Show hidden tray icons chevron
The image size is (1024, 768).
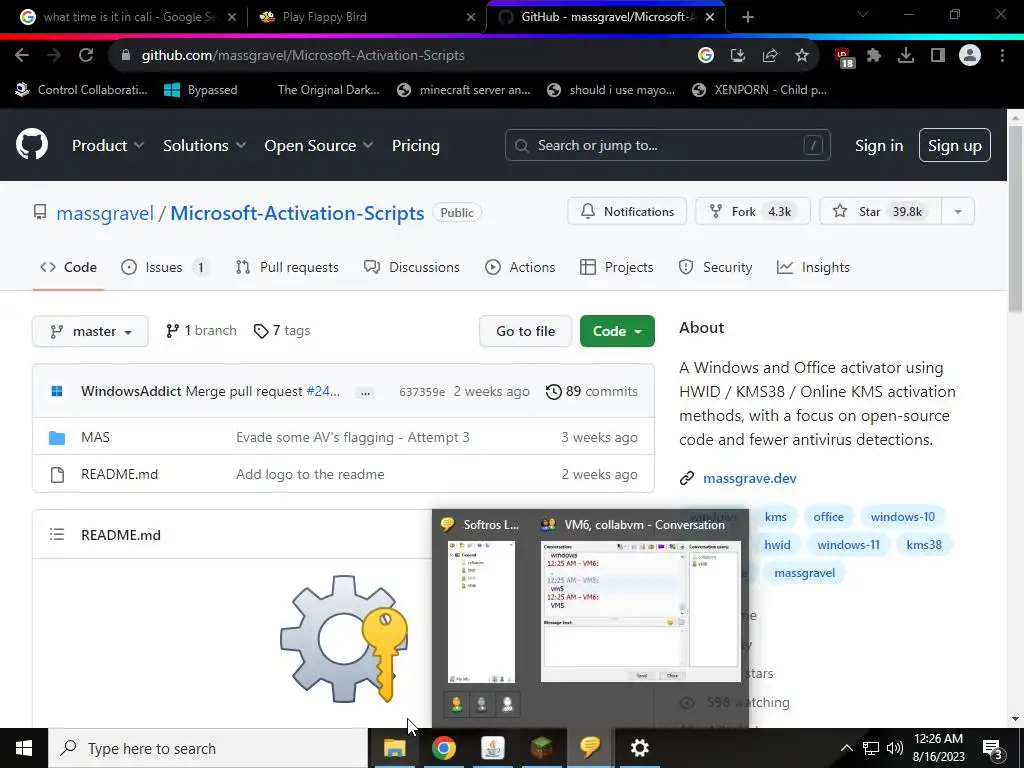(x=846, y=748)
